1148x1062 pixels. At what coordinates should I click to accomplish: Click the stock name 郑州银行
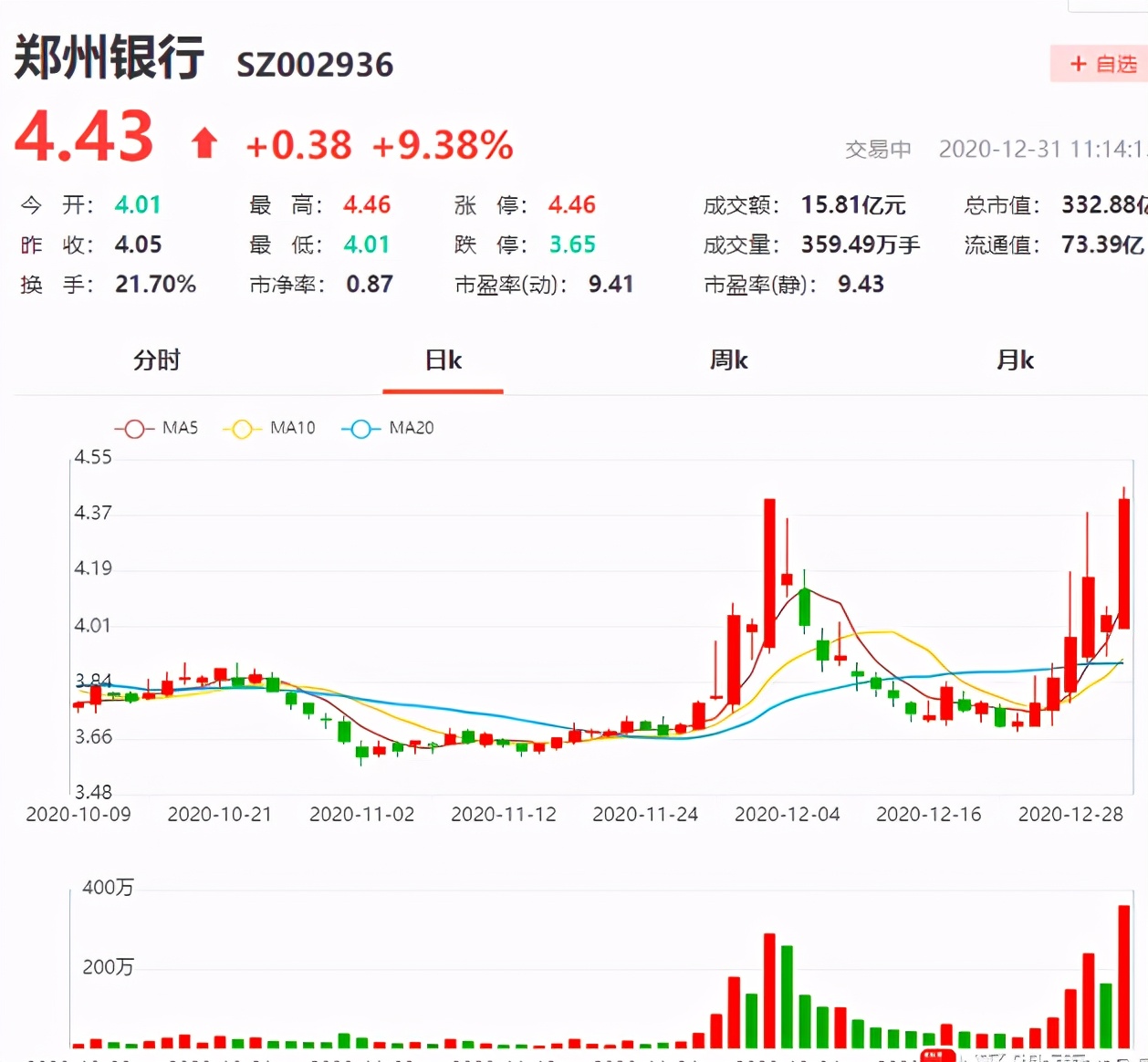(108, 60)
